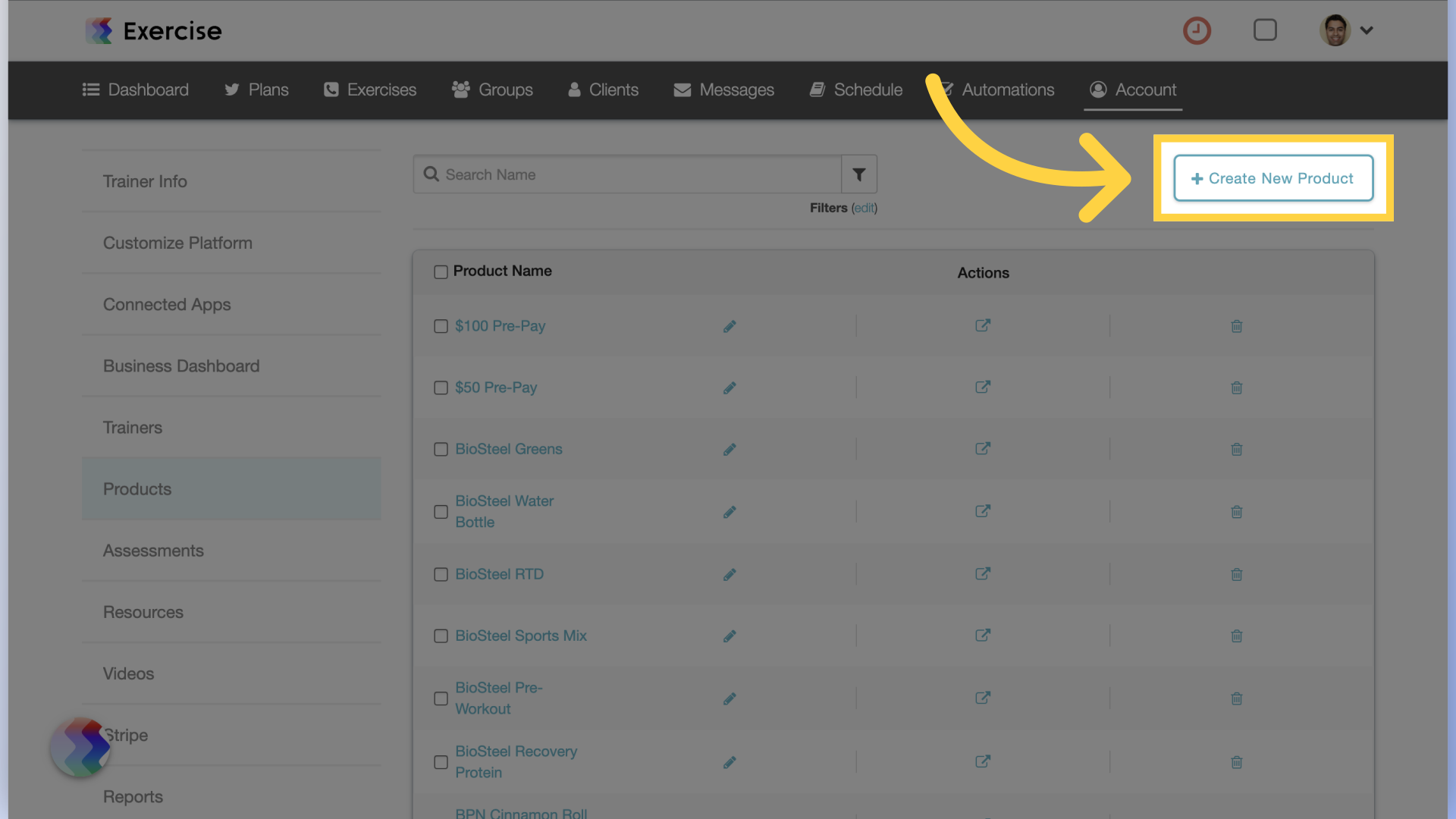Click the Exercise logo
The width and height of the screenshot is (1456, 819).
(x=153, y=31)
